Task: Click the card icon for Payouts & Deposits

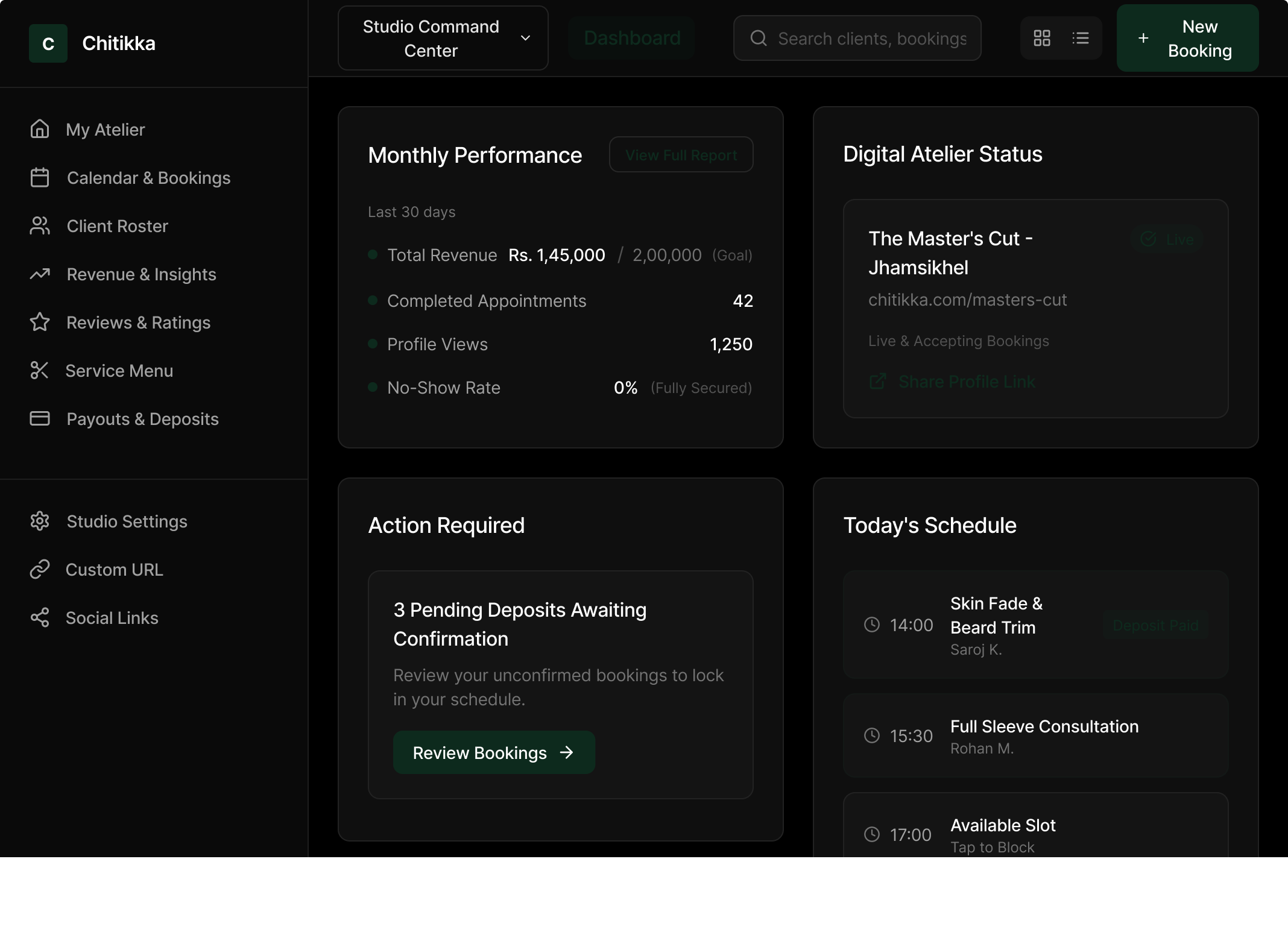Action: [x=40, y=418]
